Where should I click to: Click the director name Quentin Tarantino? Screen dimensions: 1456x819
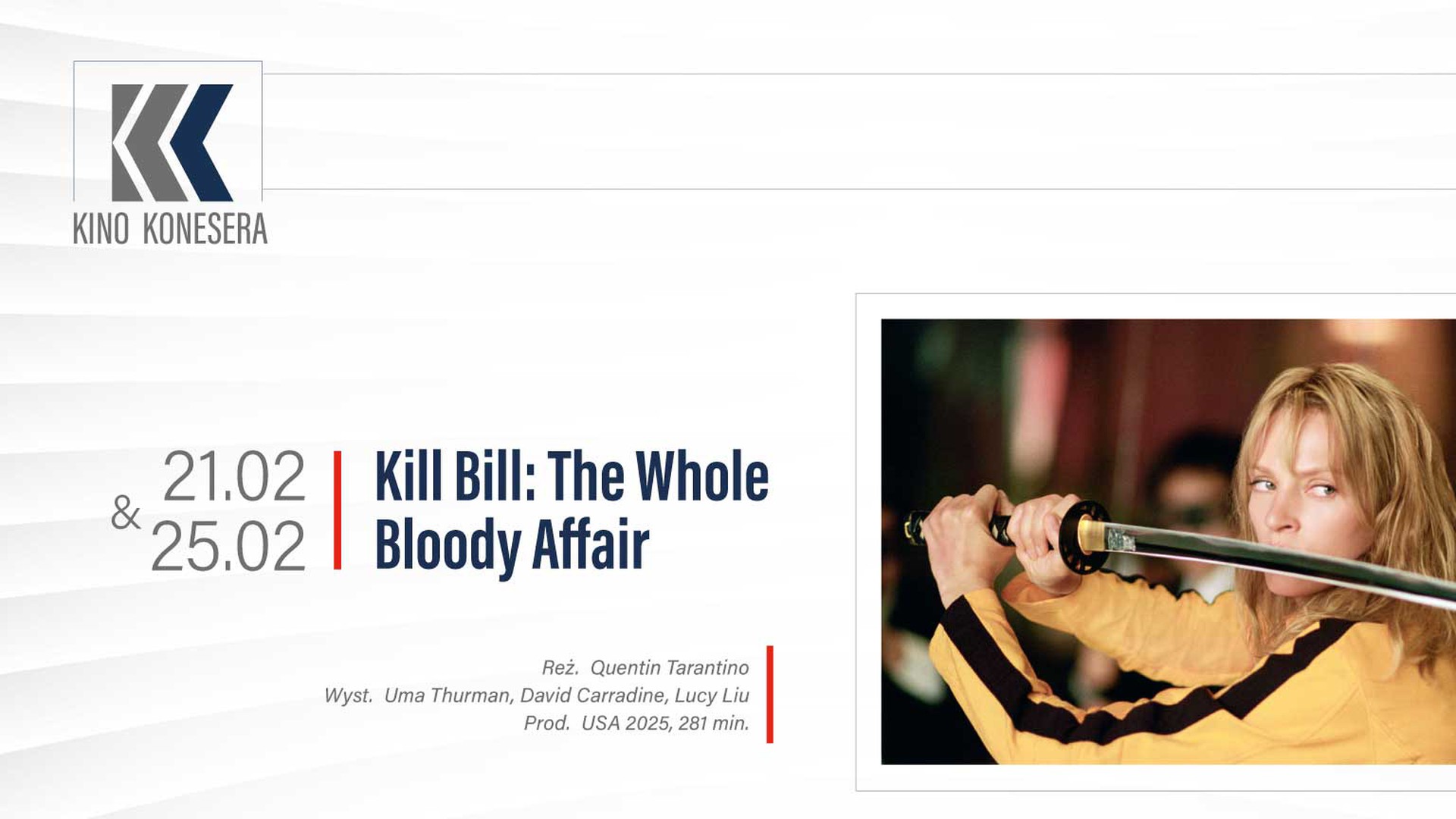670,667
